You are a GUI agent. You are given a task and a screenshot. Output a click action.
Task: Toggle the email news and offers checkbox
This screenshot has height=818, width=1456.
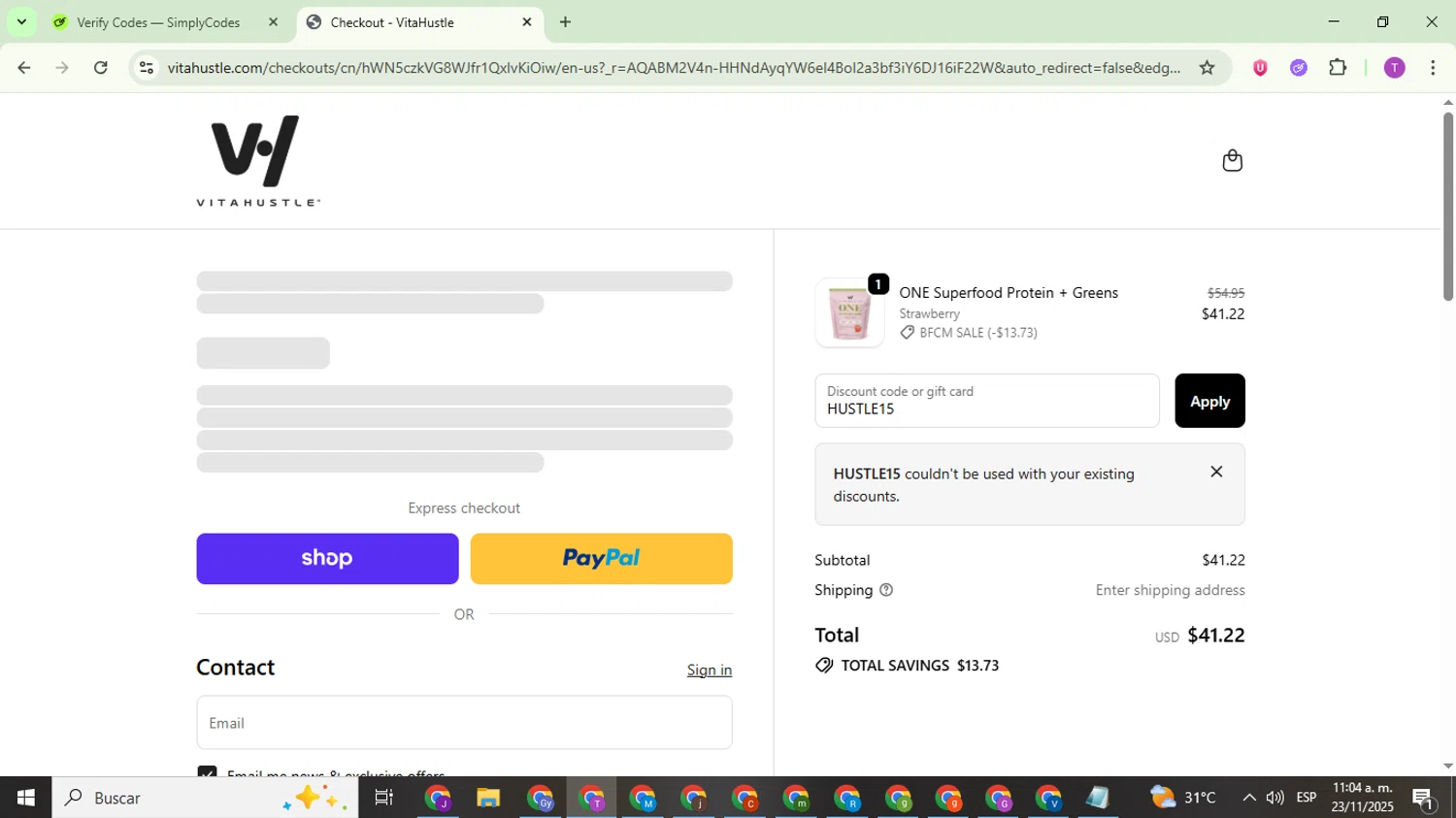click(x=207, y=771)
